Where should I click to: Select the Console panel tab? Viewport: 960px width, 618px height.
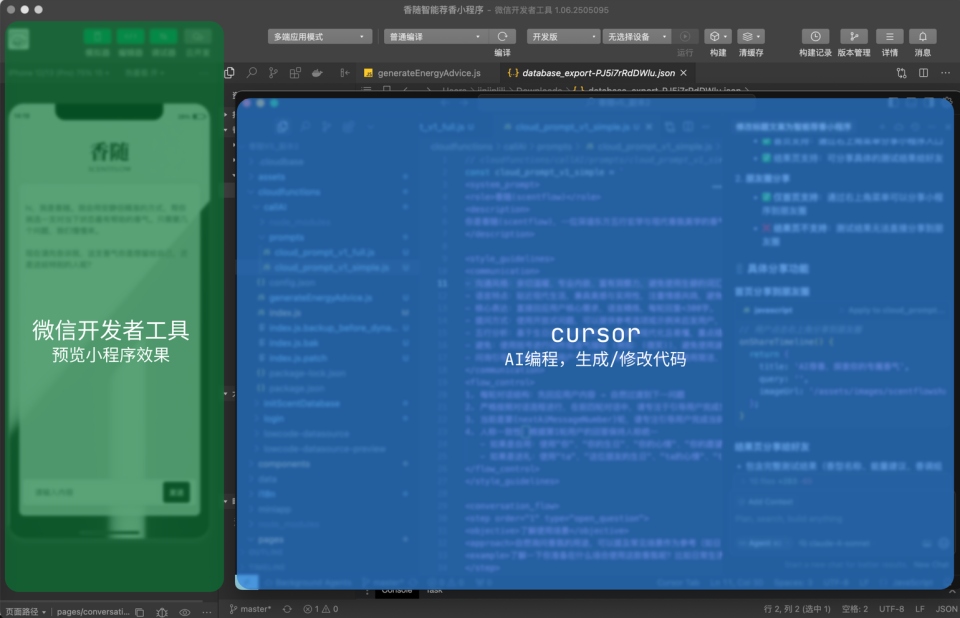tap(397, 590)
